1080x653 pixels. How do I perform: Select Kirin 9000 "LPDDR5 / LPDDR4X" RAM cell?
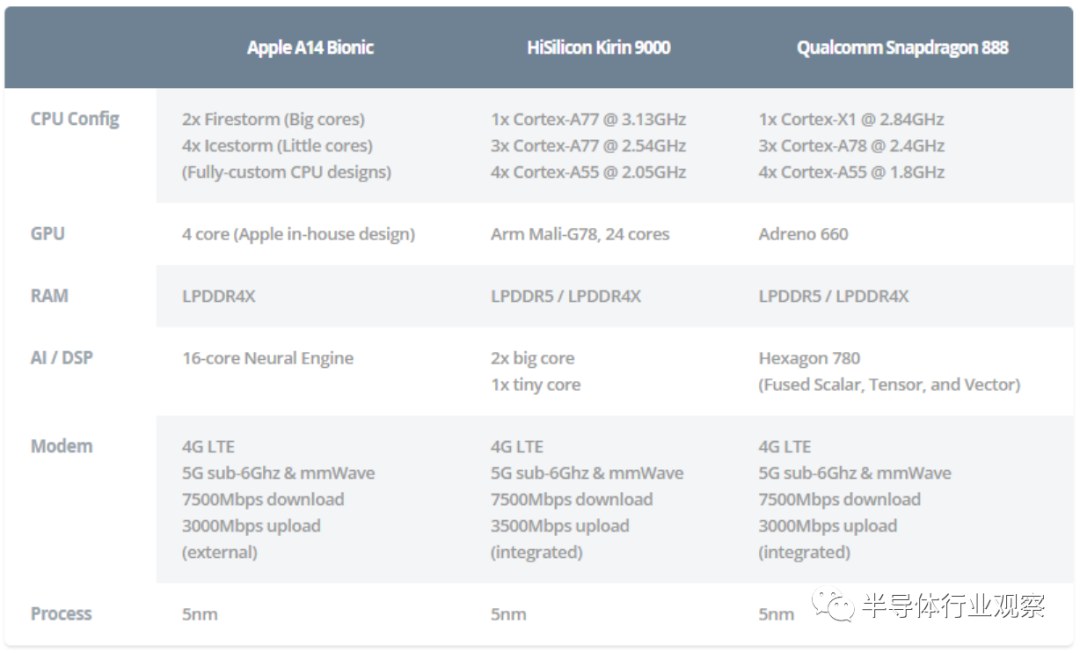(565, 296)
